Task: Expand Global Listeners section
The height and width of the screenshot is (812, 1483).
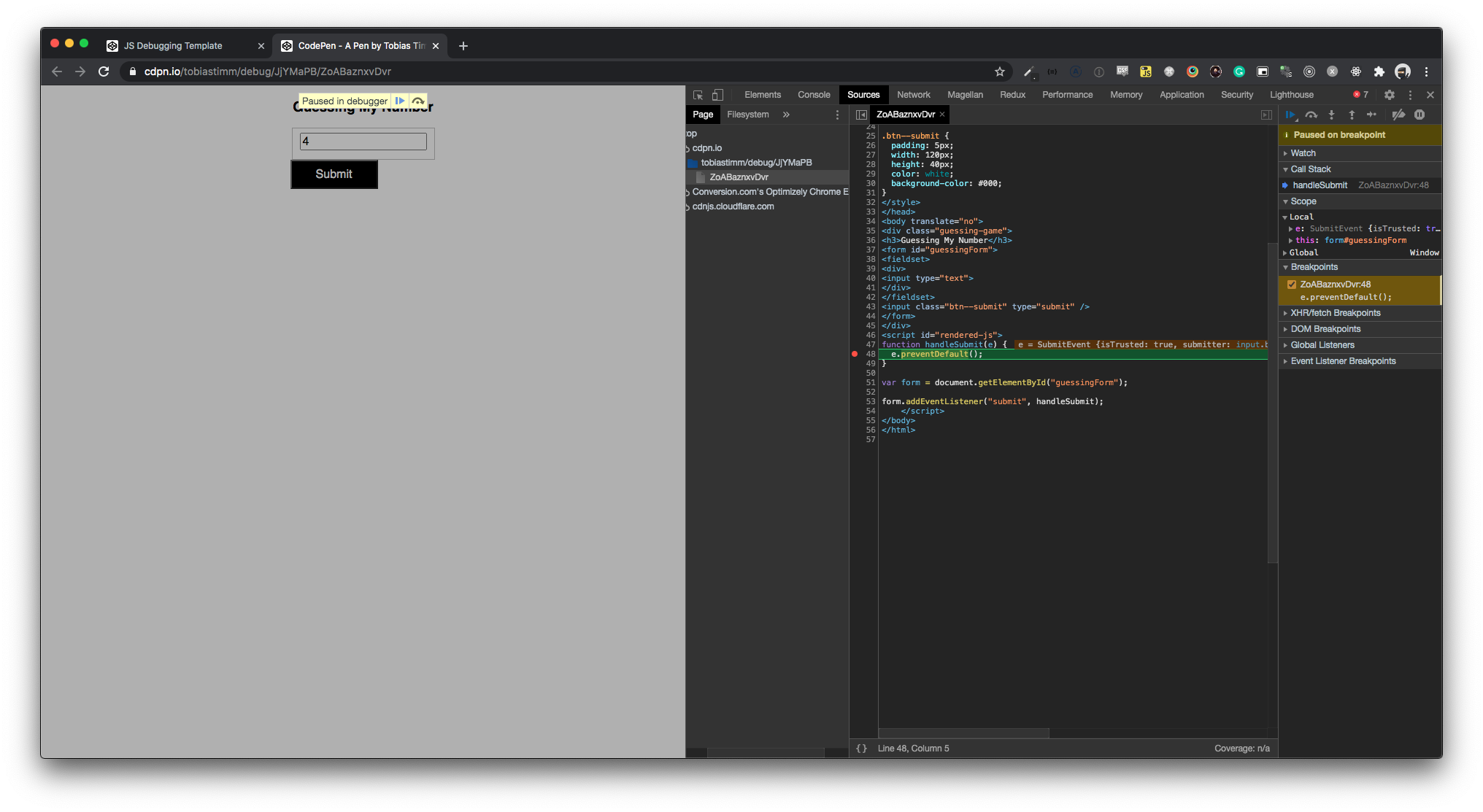Action: coord(1360,345)
